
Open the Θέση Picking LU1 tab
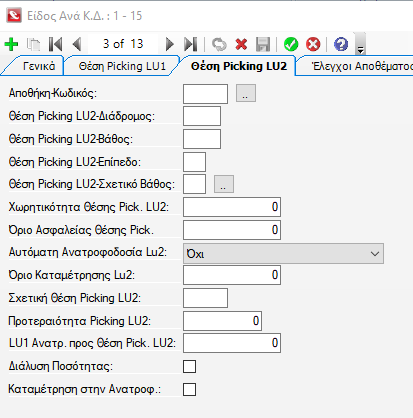(x=122, y=66)
